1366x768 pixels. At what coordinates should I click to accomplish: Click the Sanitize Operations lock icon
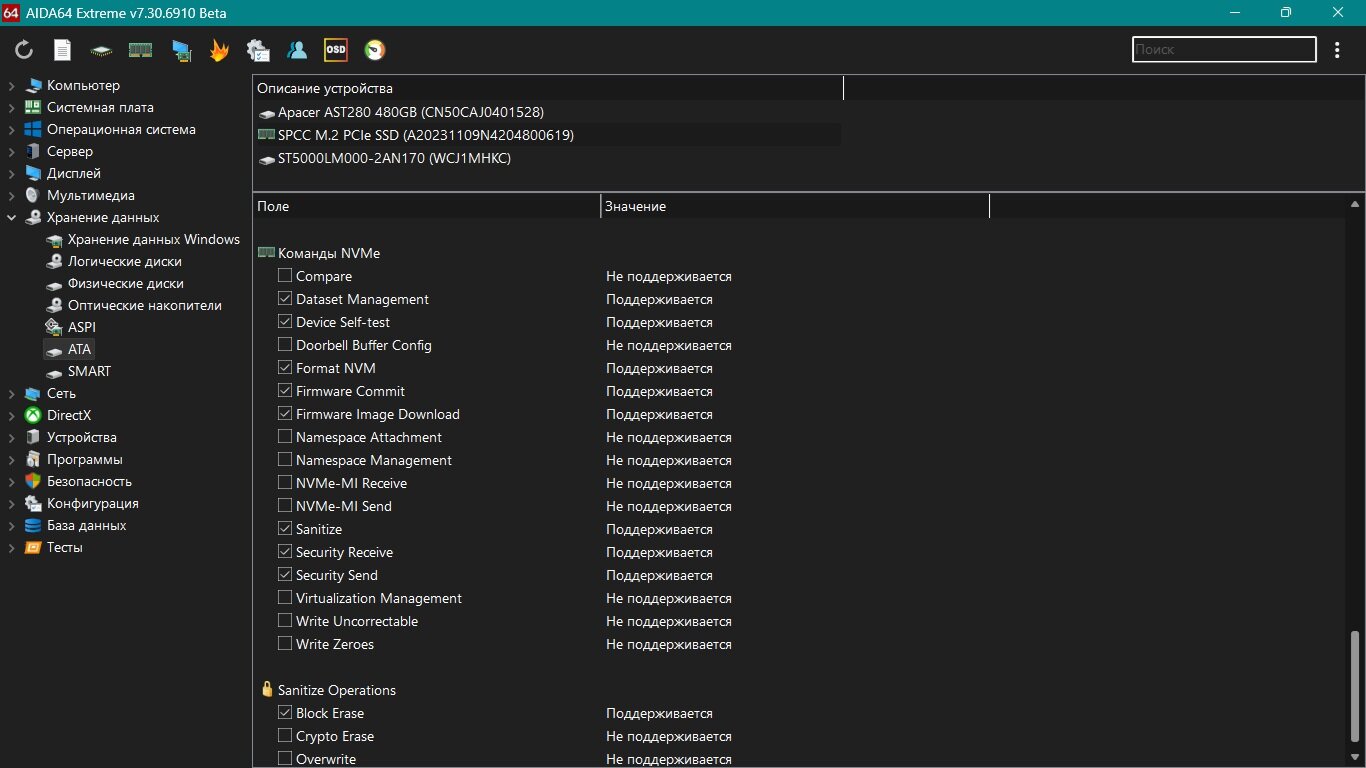pos(267,690)
